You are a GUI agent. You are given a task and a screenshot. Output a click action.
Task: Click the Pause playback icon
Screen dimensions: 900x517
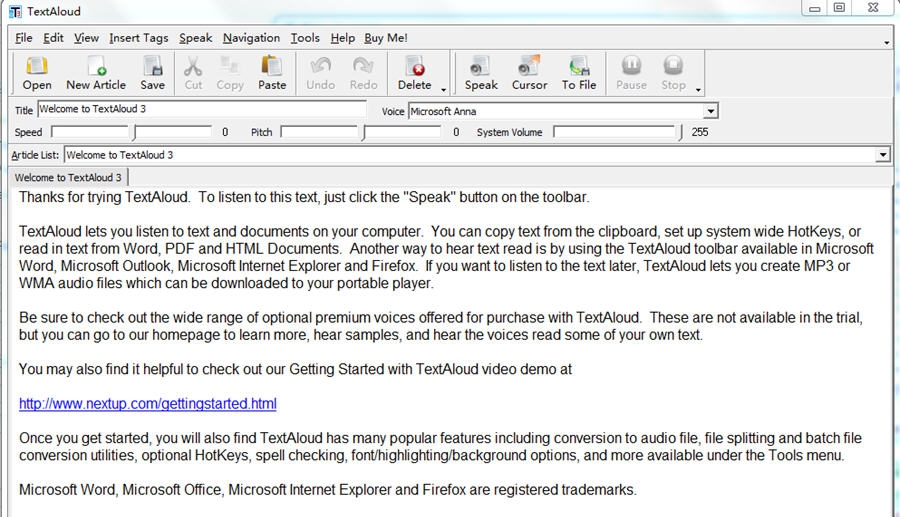click(631, 73)
